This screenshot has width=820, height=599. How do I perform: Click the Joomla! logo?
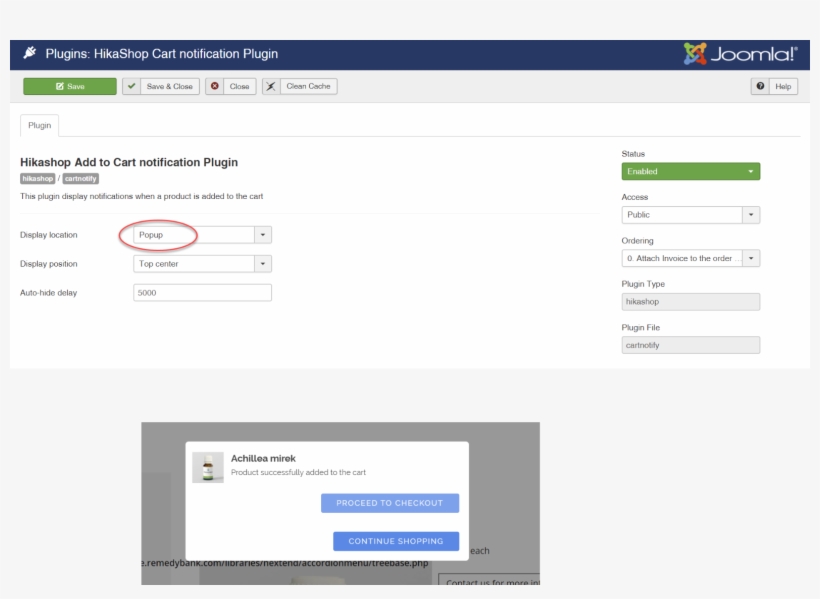pos(740,54)
